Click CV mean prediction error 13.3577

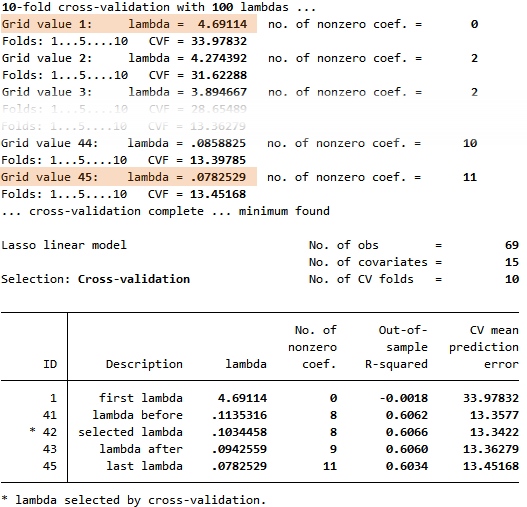494,415
